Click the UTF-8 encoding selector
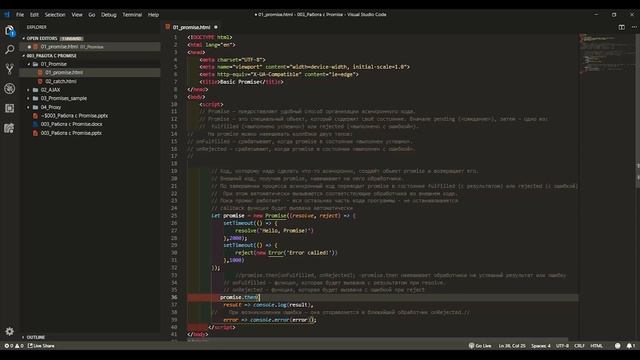This screenshot has height=360, width=640. click(562, 346)
